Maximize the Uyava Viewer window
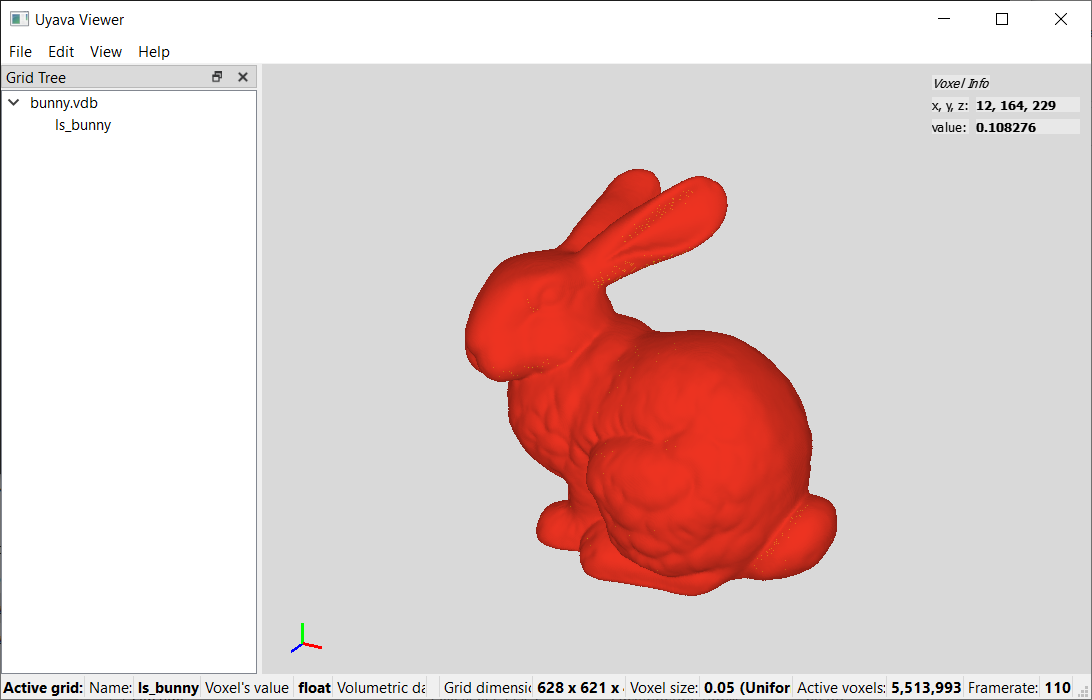 click(1002, 19)
